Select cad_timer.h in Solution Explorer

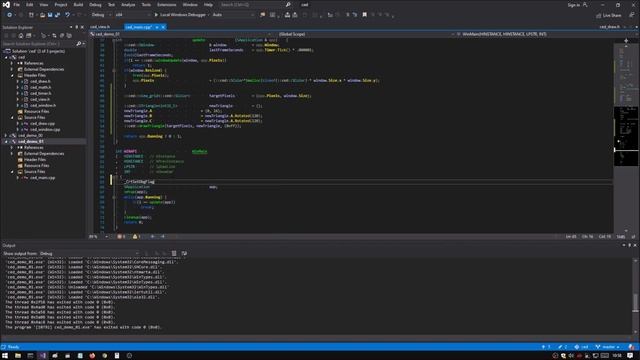40,93
